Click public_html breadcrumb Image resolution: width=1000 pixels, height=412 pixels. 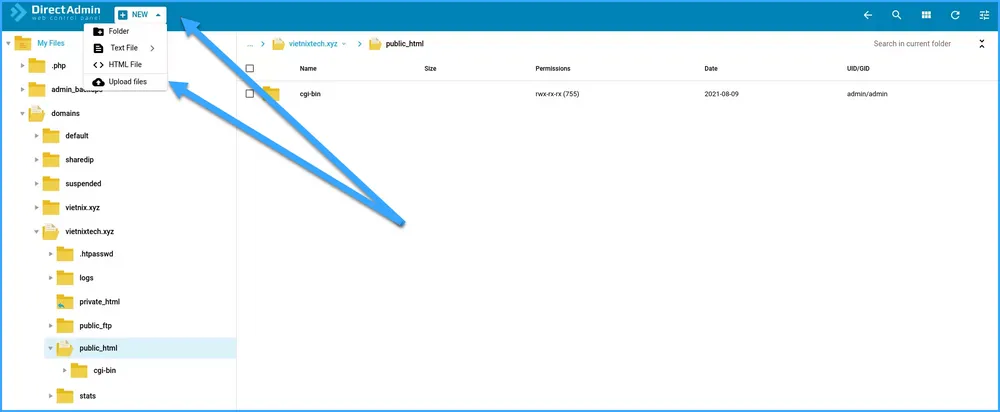click(x=405, y=44)
